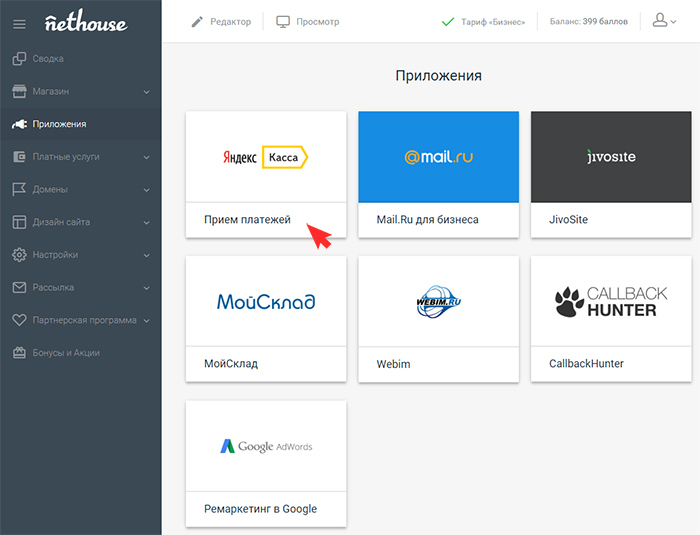Open the user account dropdown arrow
This screenshot has height=535, width=700.
673,21
